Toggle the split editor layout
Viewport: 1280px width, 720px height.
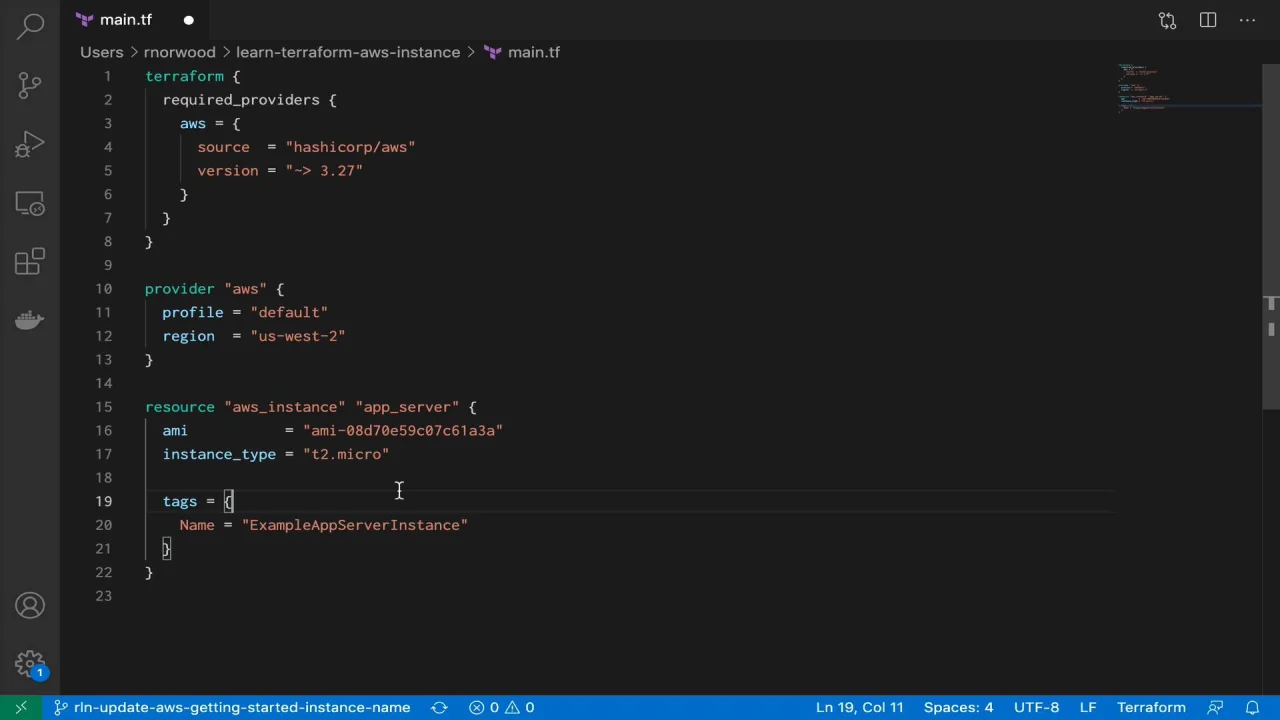pos(1207,20)
